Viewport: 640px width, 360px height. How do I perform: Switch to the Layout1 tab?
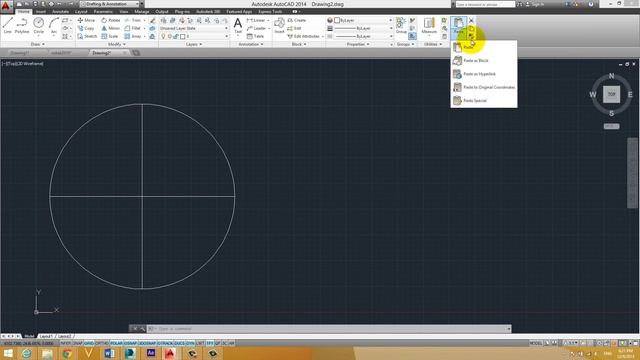46,336
